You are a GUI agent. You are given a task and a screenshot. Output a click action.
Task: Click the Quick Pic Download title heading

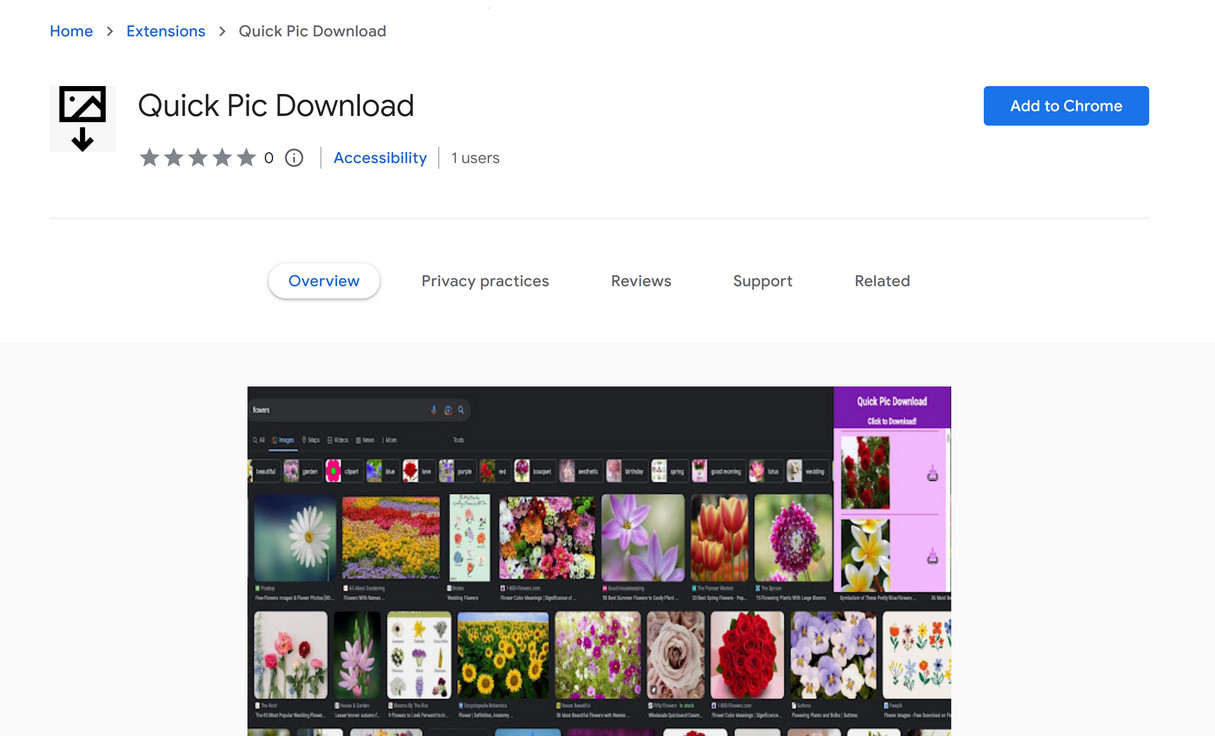click(276, 105)
